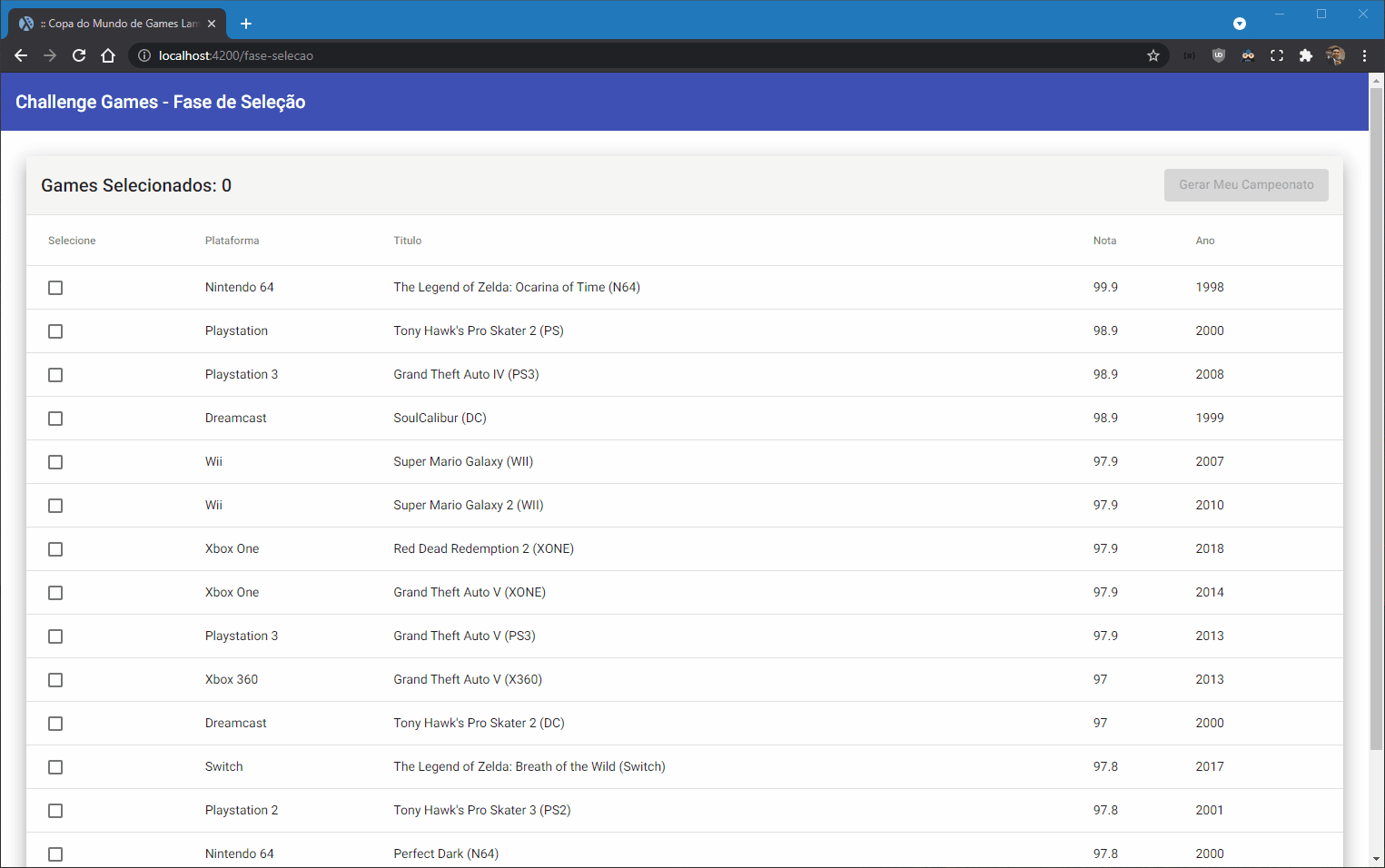1385x868 pixels.
Task: Click the page vertical scrollbar thumb
Action: (x=1377, y=418)
